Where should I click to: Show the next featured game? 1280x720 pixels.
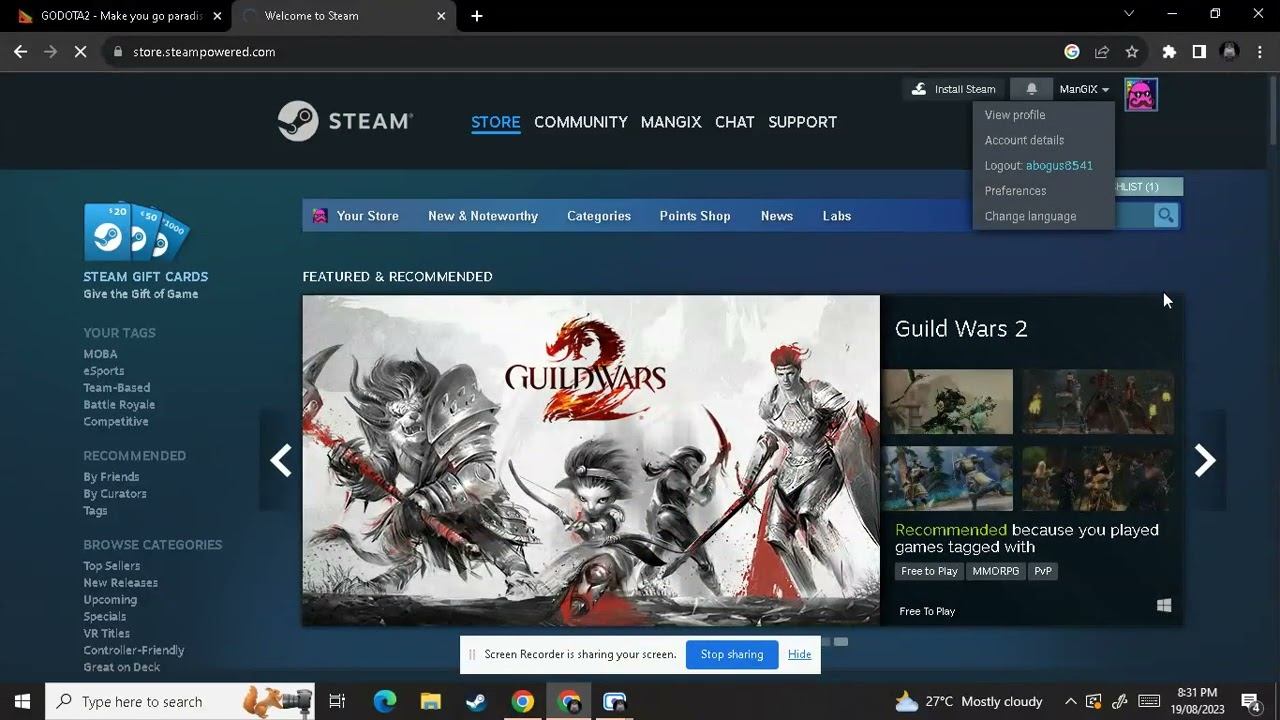click(x=1205, y=460)
